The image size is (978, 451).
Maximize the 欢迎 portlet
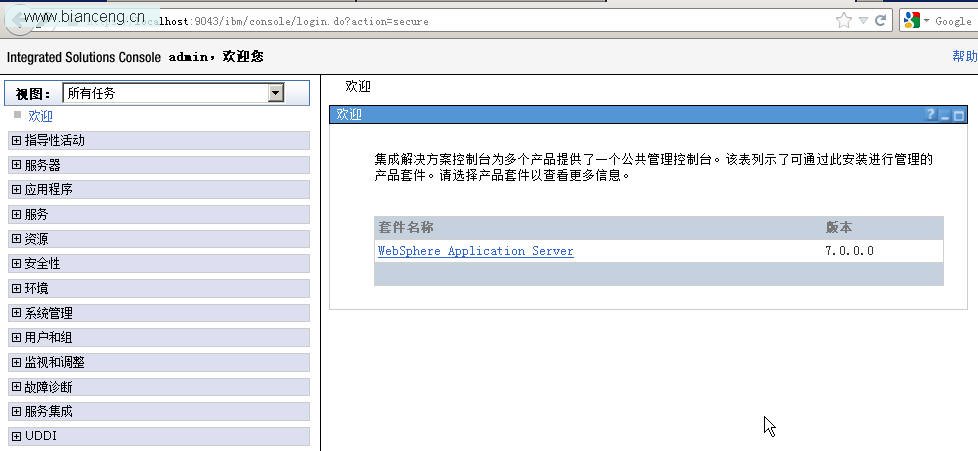(959, 115)
